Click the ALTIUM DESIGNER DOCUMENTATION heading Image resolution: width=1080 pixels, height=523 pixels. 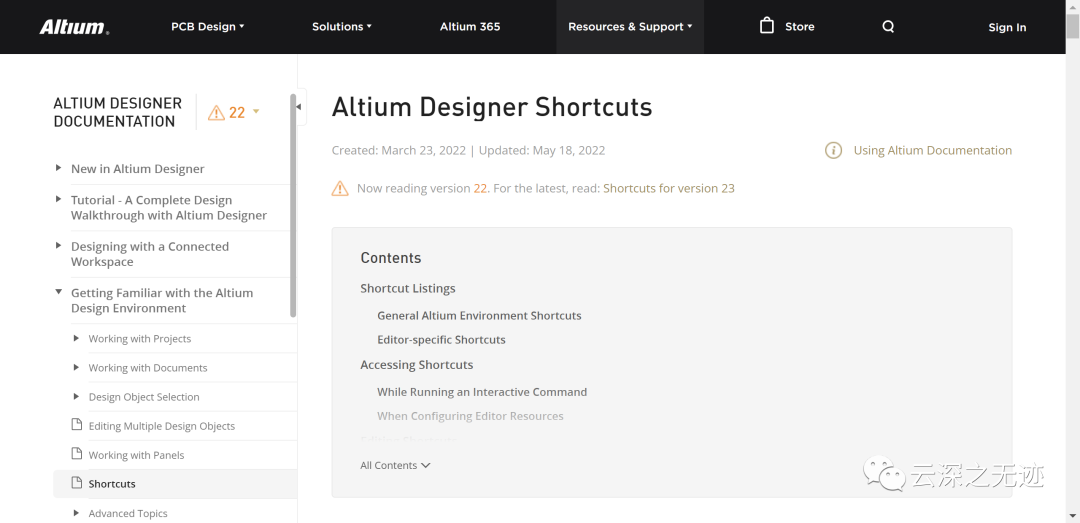point(118,112)
